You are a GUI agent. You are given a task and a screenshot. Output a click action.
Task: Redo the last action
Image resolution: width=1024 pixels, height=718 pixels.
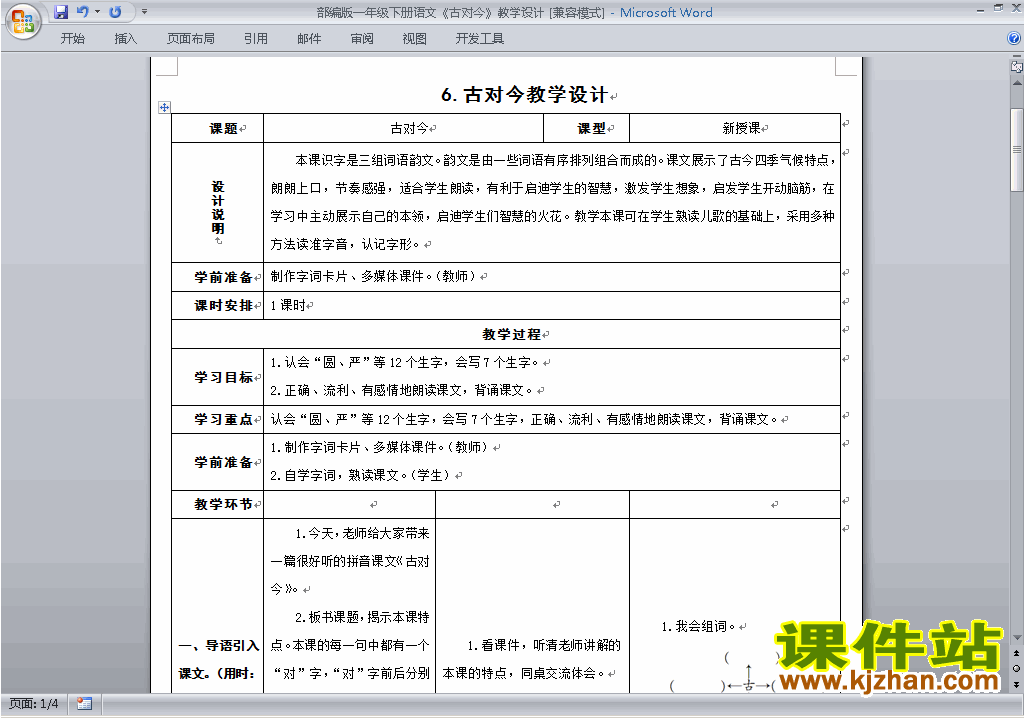tap(116, 12)
